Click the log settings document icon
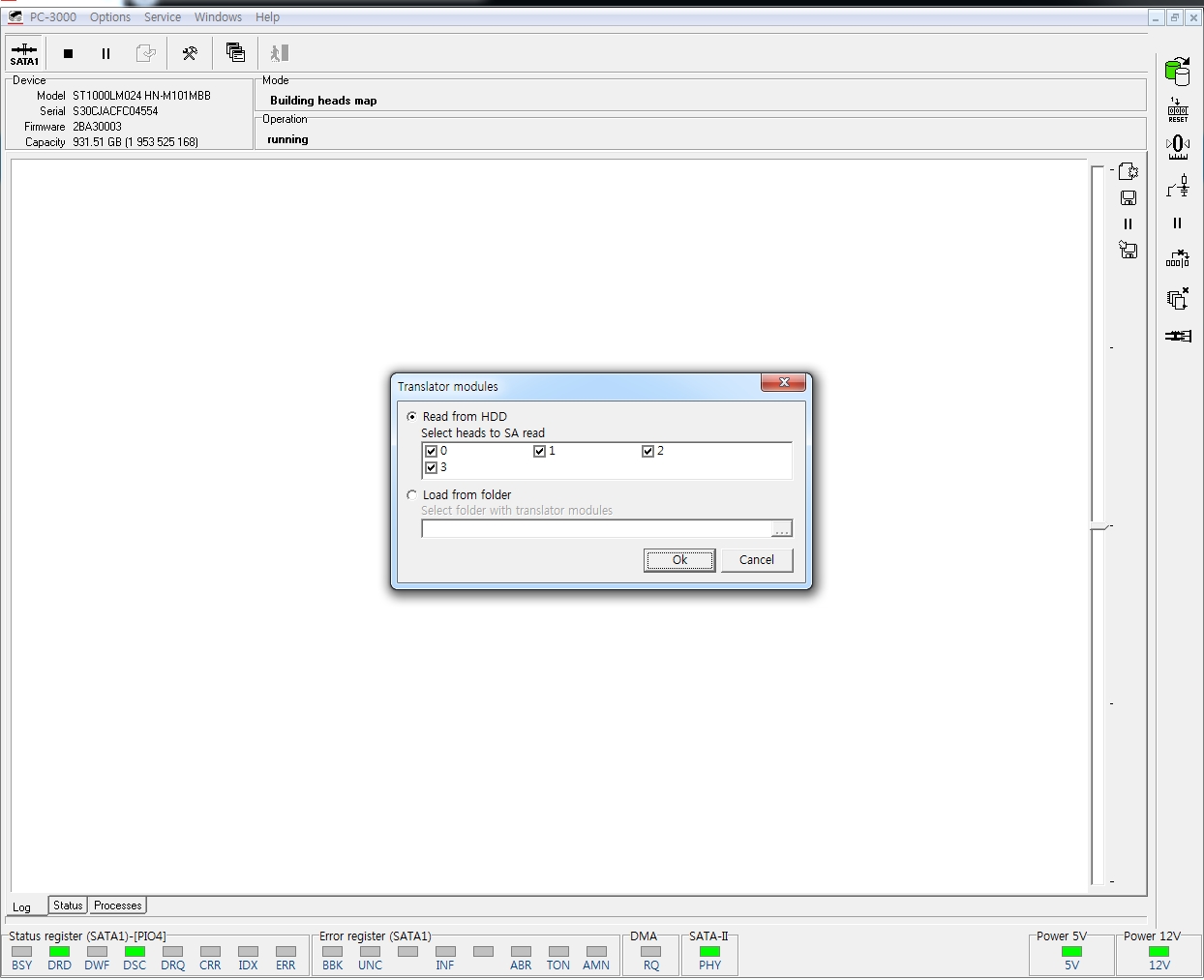 coord(1128,171)
